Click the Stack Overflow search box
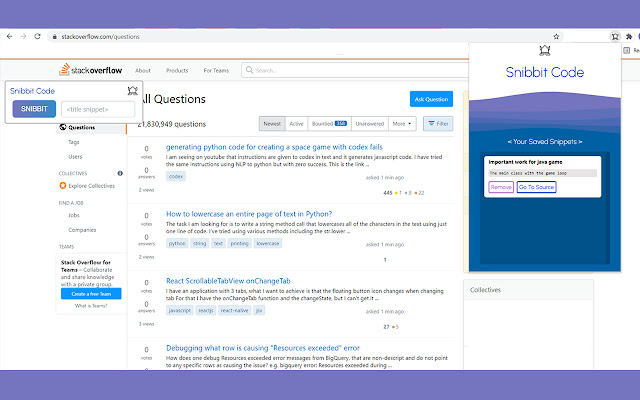The height and width of the screenshot is (400, 640). (x=355, y=70)
